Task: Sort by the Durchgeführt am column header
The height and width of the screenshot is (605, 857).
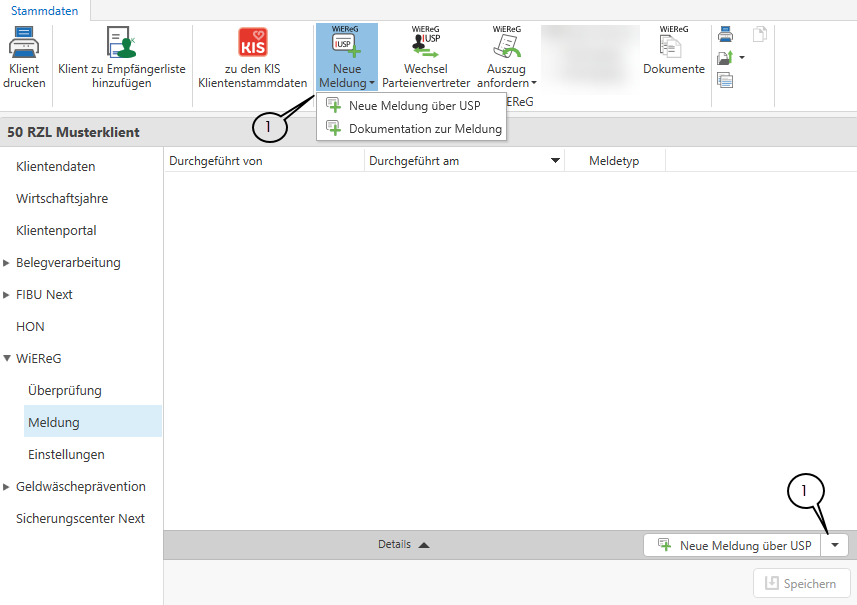Action: 413,161
